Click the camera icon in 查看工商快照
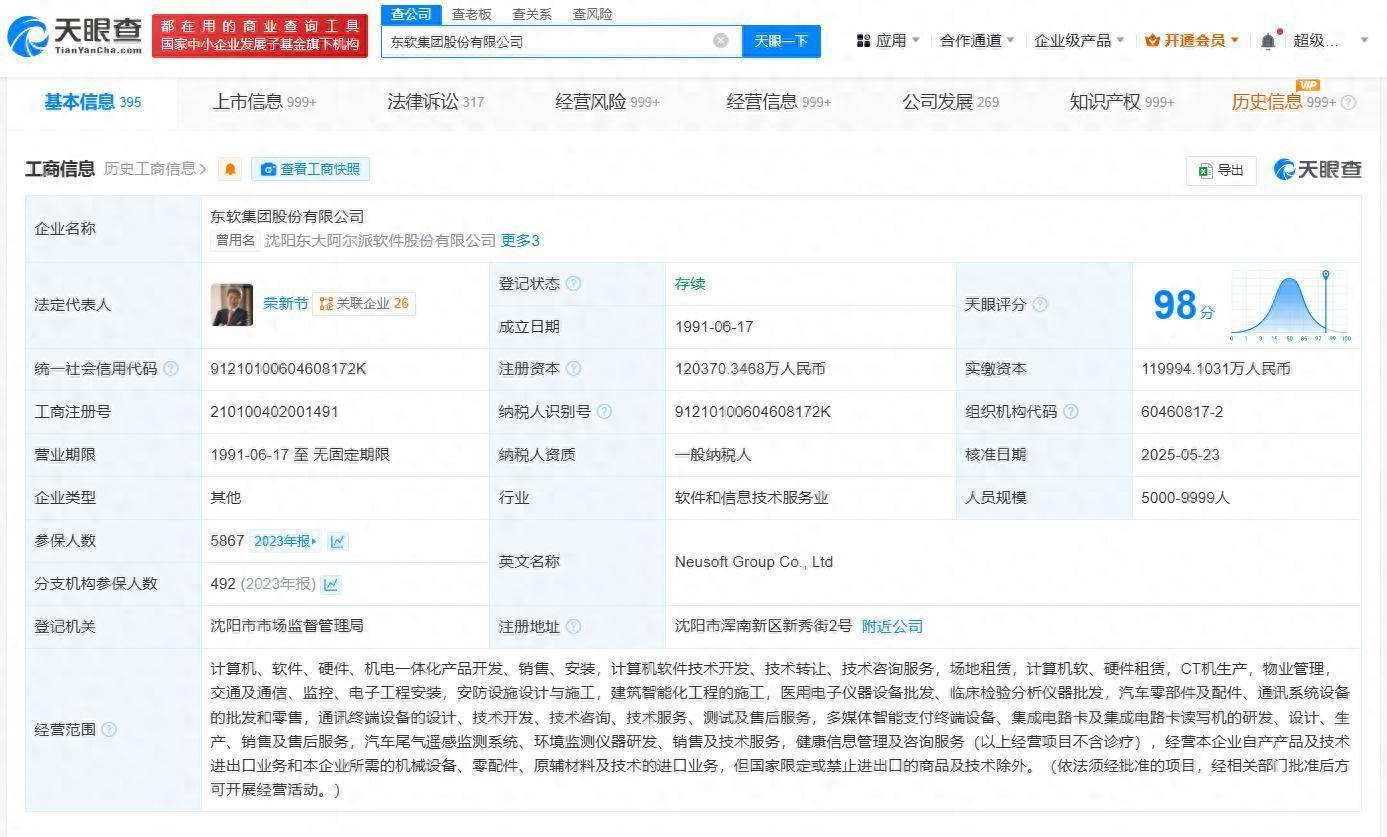 point(268,170)
